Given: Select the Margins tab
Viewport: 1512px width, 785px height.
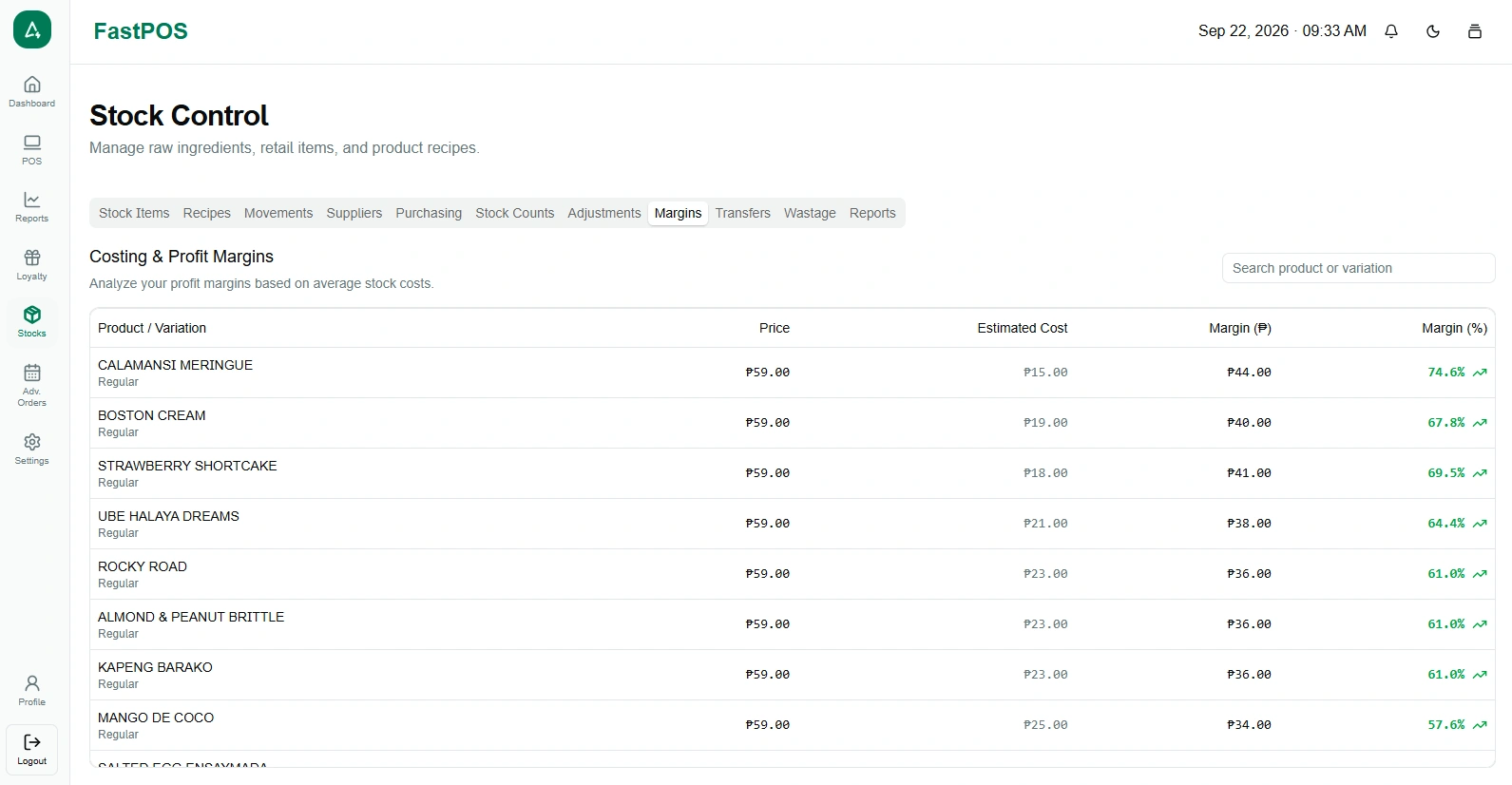Looking at the screenshot, I should [x=679, y=213].
